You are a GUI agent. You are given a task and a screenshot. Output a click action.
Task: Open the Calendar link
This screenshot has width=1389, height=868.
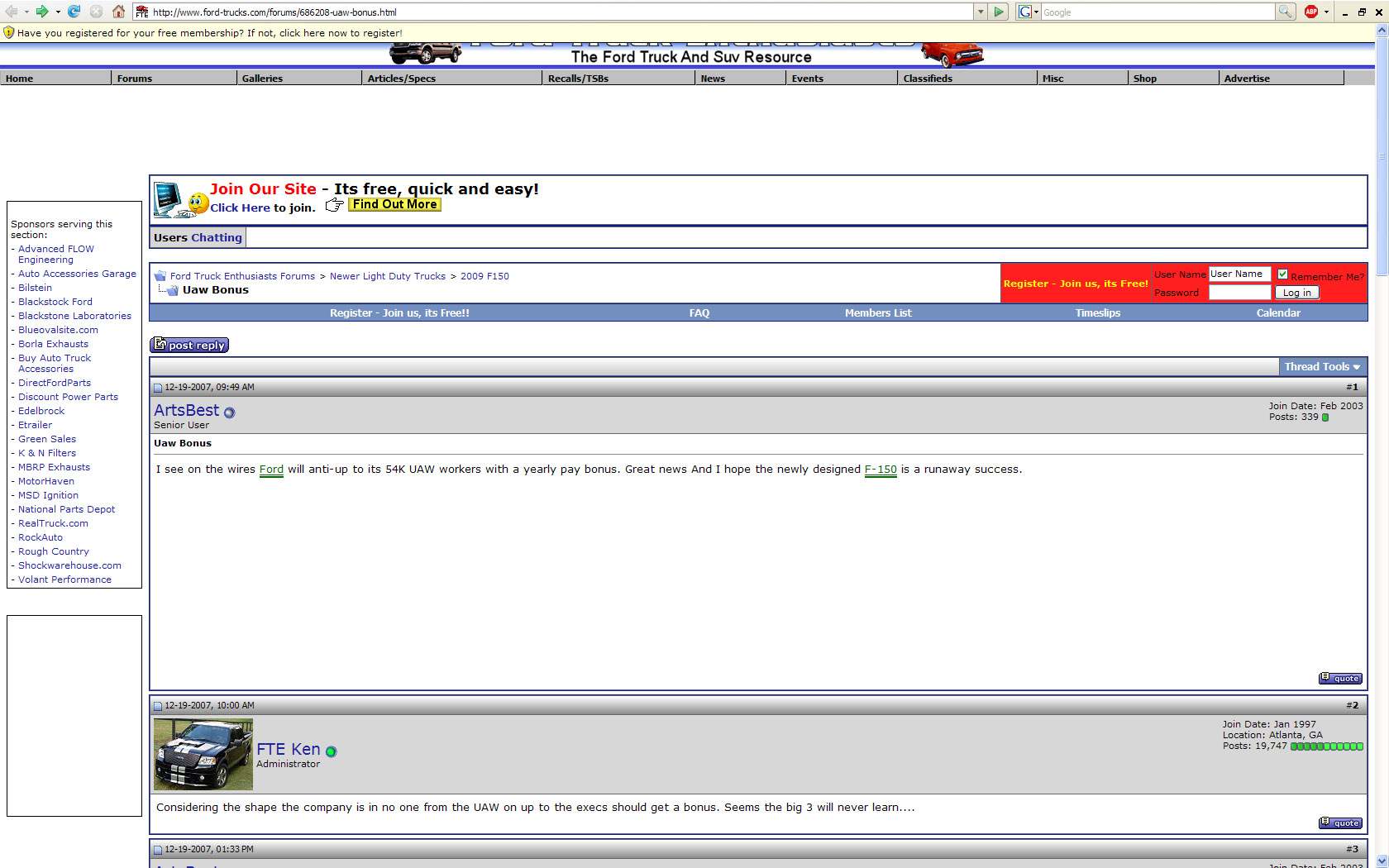click(1278, 313)
